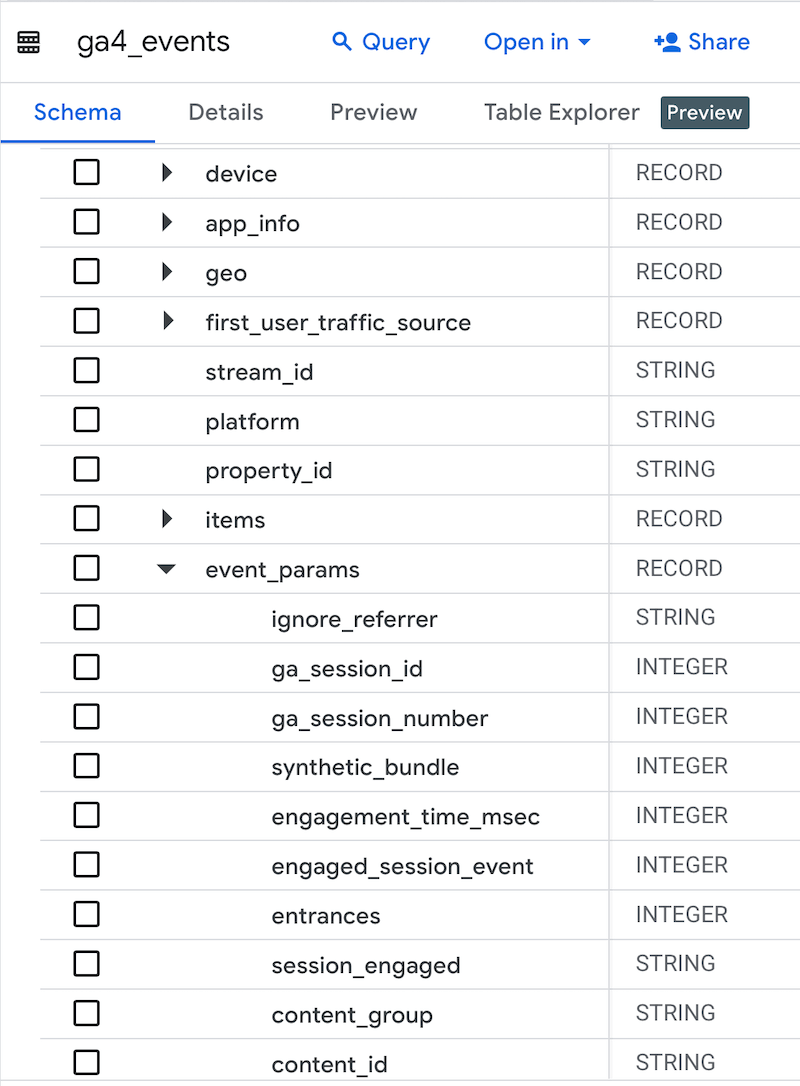Check the checkbox for stream_id
The image size is (800, 1086).
click(86, 370)
